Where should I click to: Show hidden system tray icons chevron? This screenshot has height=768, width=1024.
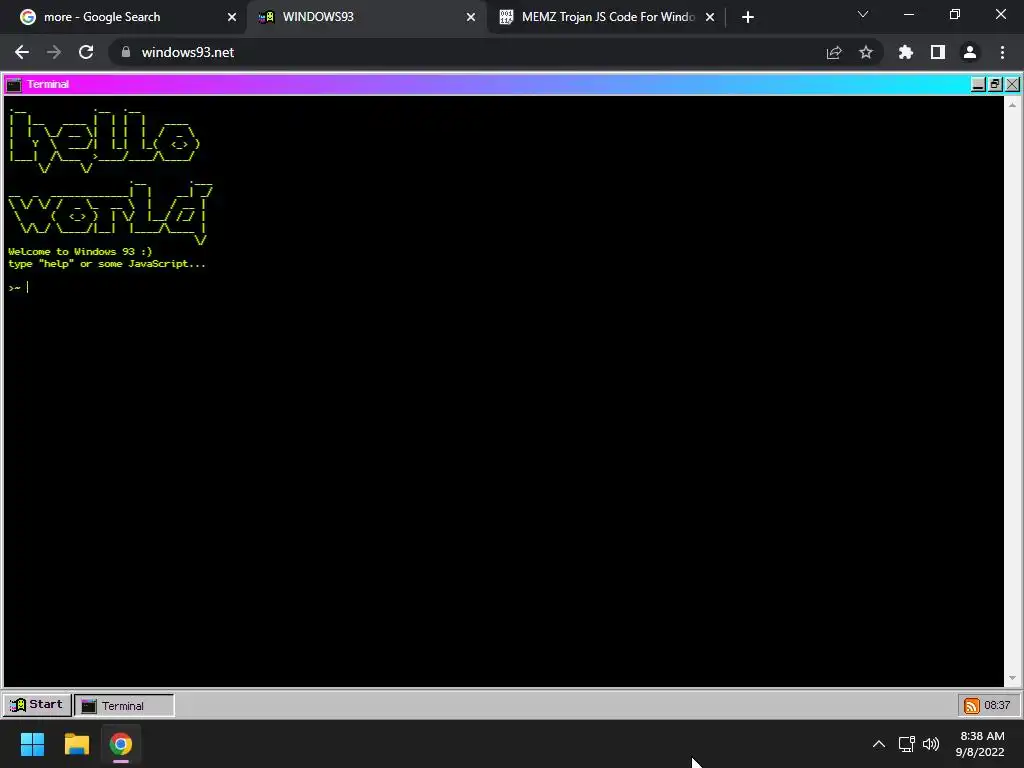pyautogui.click(x=879, y=744)
